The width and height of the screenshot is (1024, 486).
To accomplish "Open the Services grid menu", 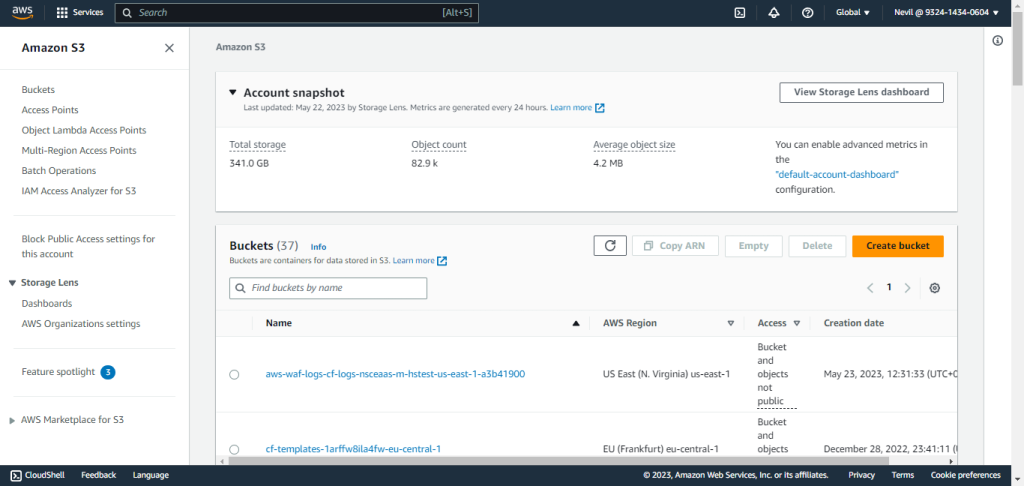I will click(80, 12).
